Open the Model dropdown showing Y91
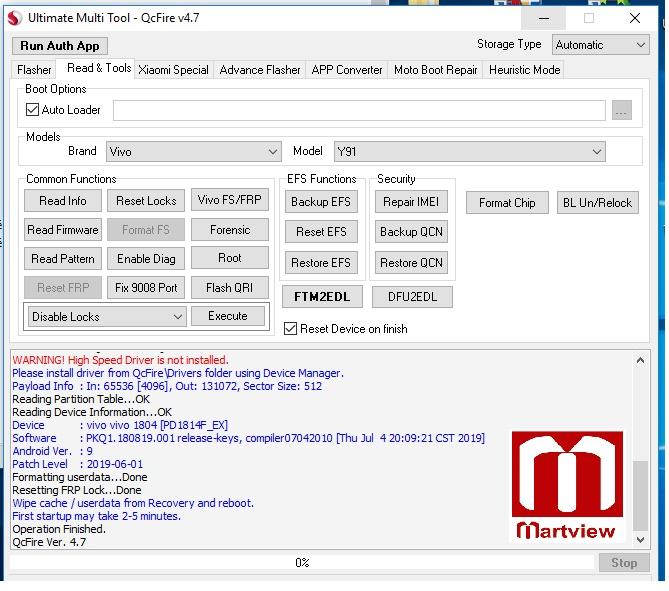 pyautogui.click(x=469, y=151)
